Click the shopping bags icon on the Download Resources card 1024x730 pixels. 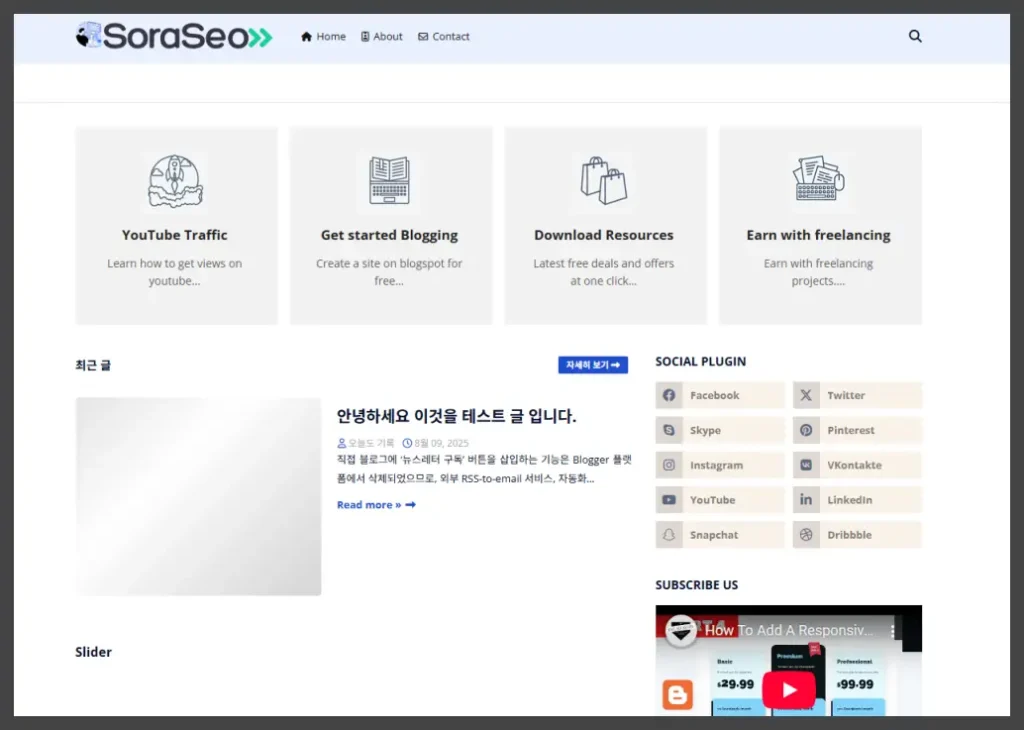tap(603, 180)
